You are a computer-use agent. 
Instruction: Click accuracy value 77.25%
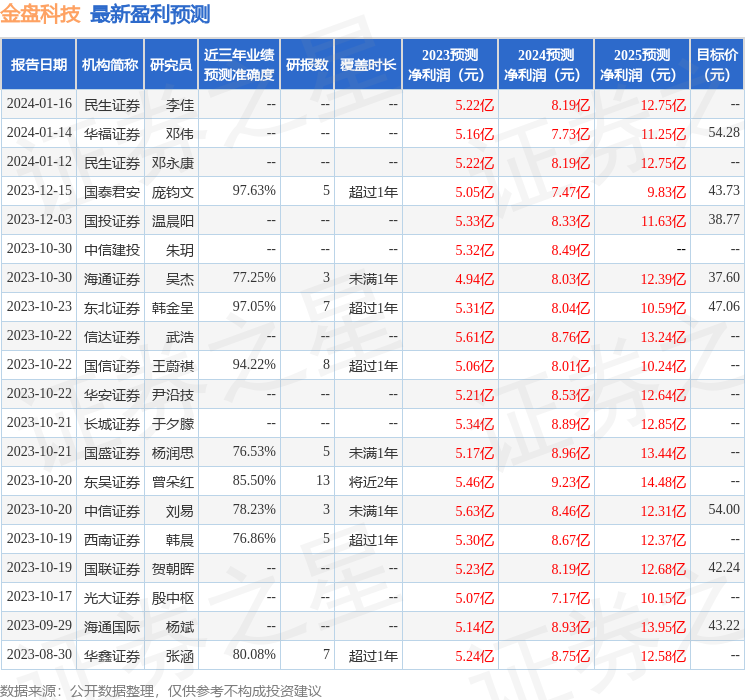tap(254, 278)
